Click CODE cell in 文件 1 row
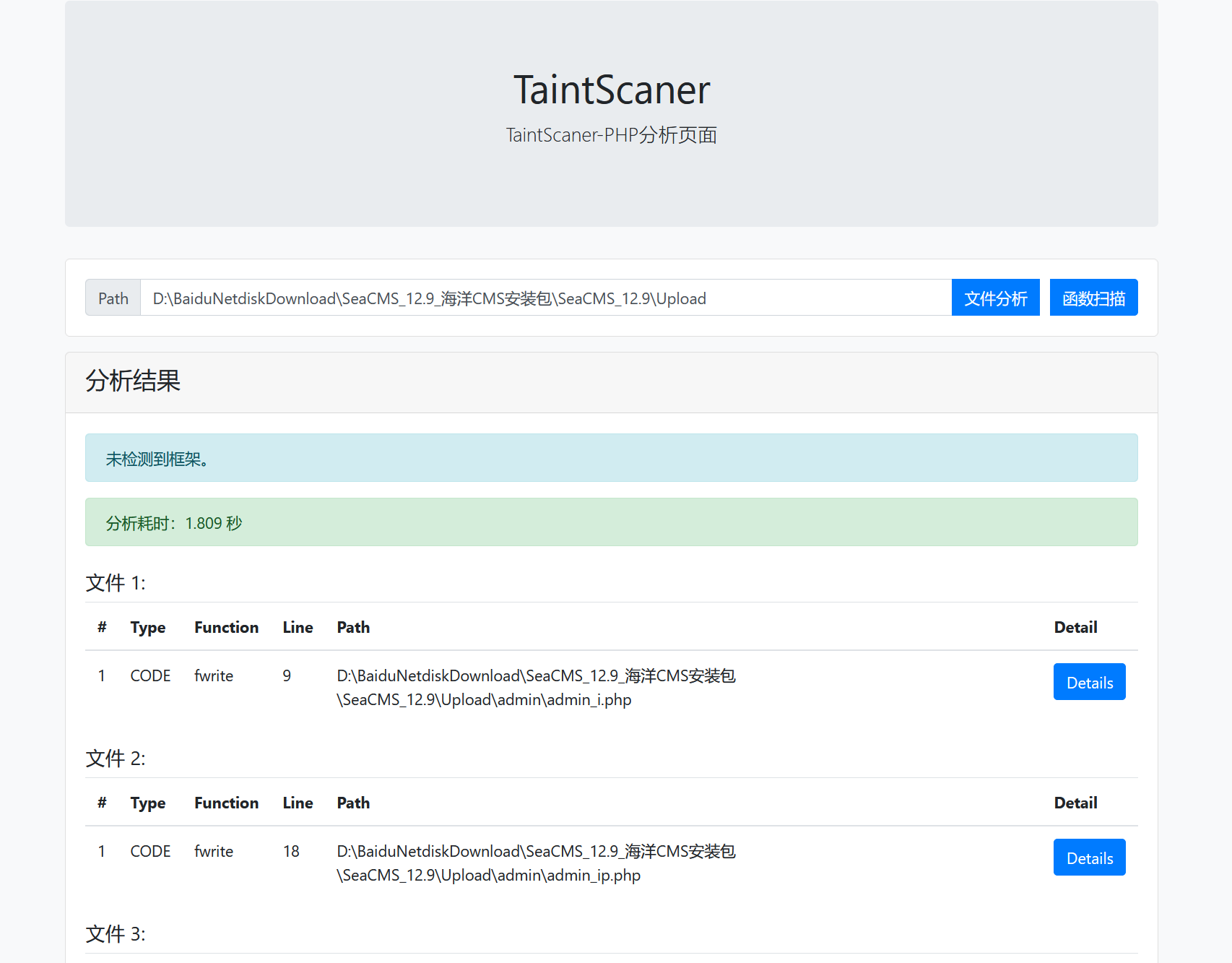Screen dimensions: 1232x963 tap(150, 675)
